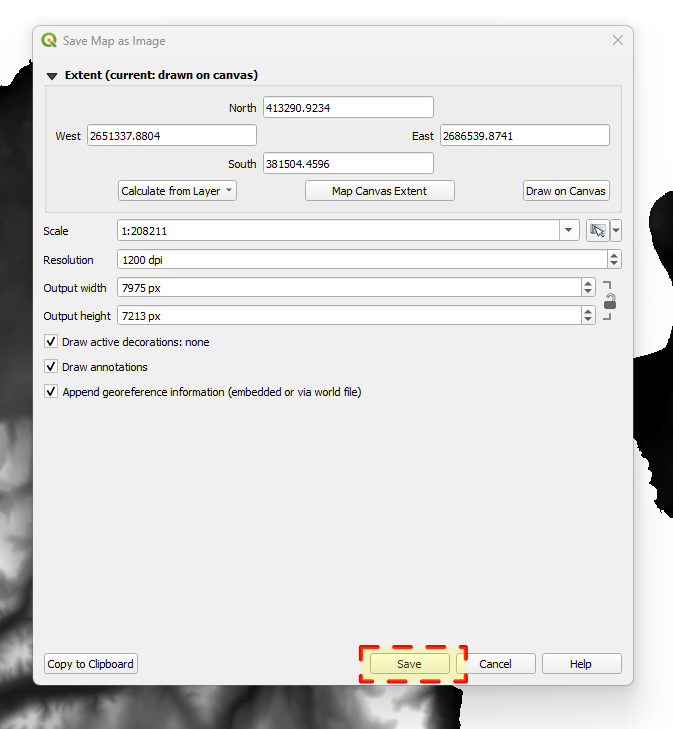This screenshot has width=673, height=729.
Task: Close the Save Map as Image dialog
Action: click(x=618, y=40)
